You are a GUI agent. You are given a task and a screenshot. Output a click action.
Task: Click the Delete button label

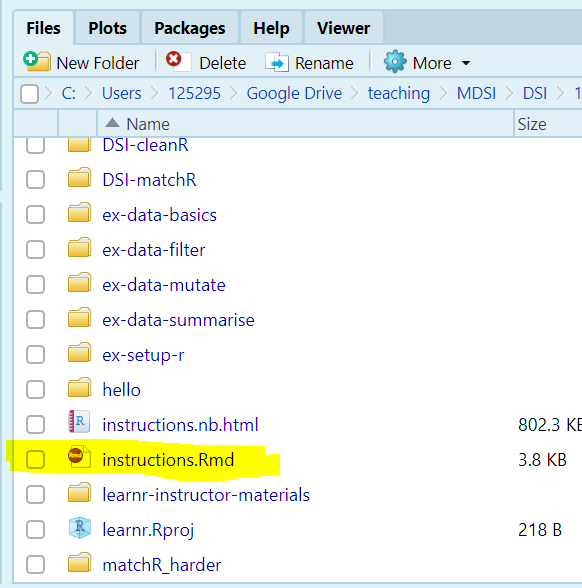(223, 63)
